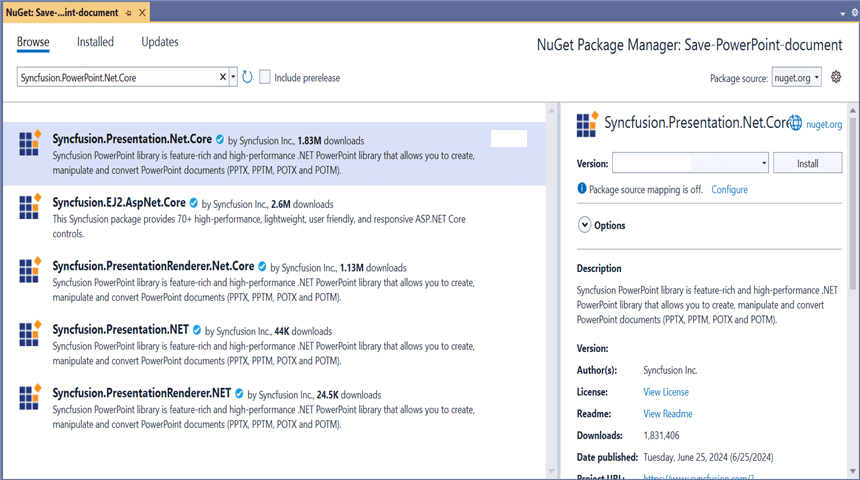This screenshot has width=860, height=480.
Task: Click Syncfusion logo in details pane
Action: pyautogui.click(x=587, y=124)
